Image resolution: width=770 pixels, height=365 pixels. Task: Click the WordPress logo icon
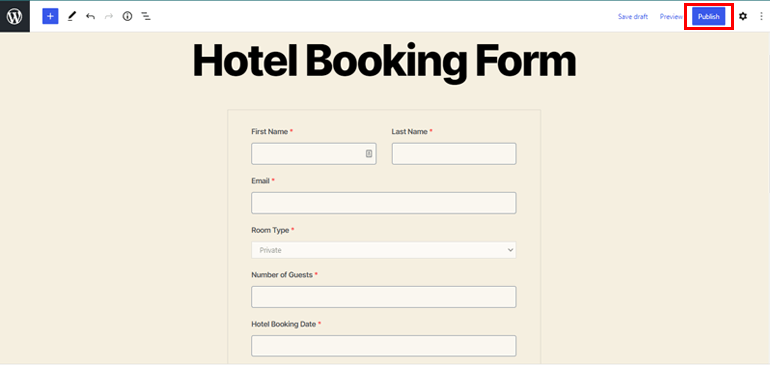coord(15,16)
